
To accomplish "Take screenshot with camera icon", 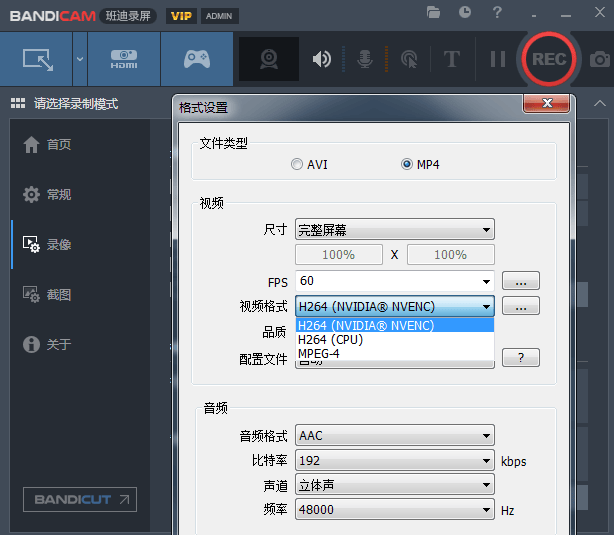I will (x=600, y=60).
